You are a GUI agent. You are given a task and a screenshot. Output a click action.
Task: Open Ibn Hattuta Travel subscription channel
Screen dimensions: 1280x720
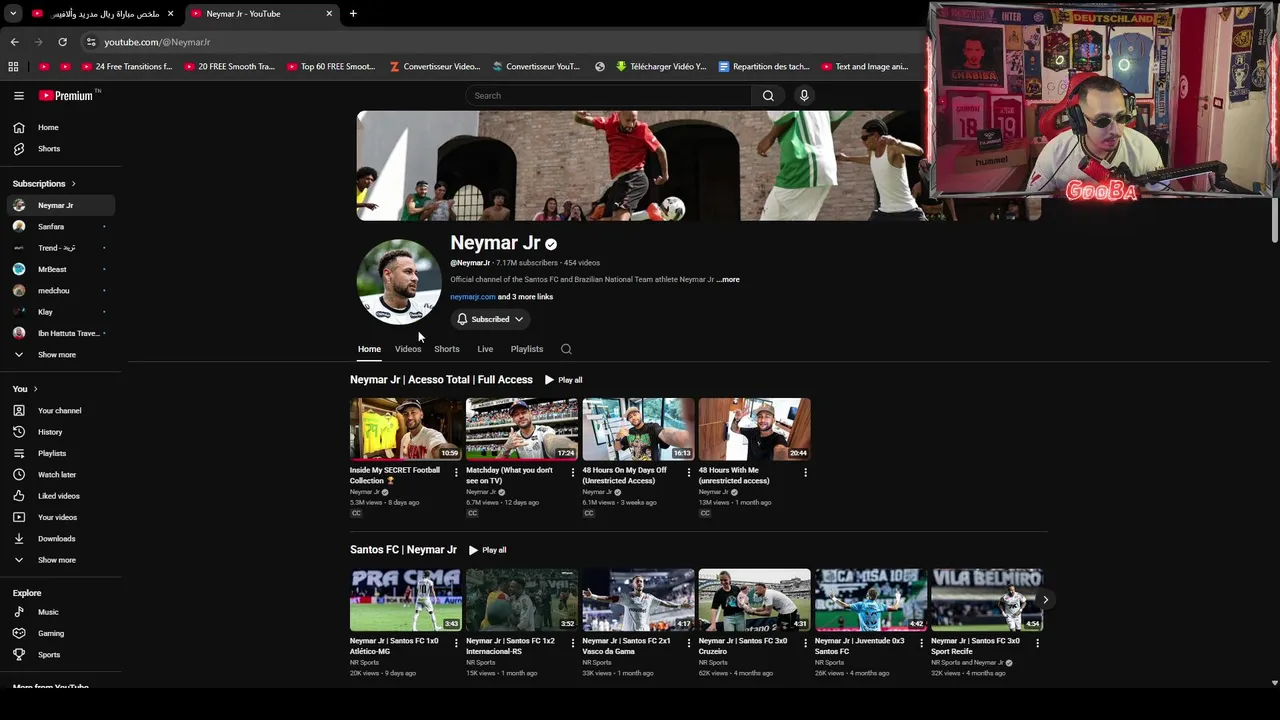pyautogui.click(x=60, y=333)
